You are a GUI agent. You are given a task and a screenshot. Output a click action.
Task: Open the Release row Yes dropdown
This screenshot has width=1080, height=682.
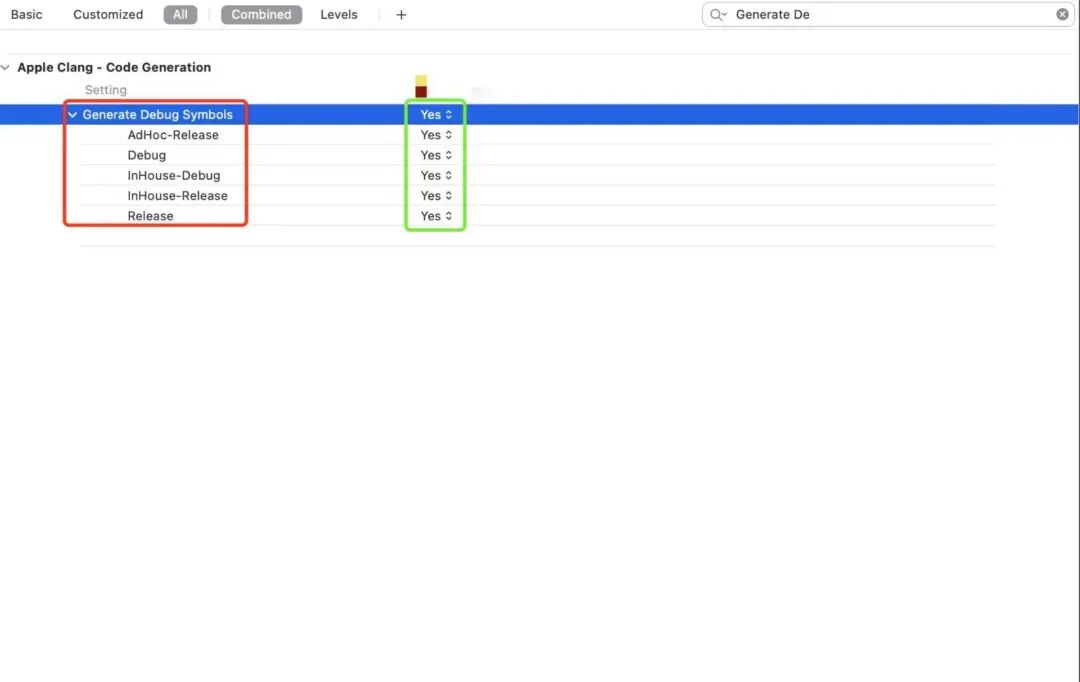click(436, 216)
